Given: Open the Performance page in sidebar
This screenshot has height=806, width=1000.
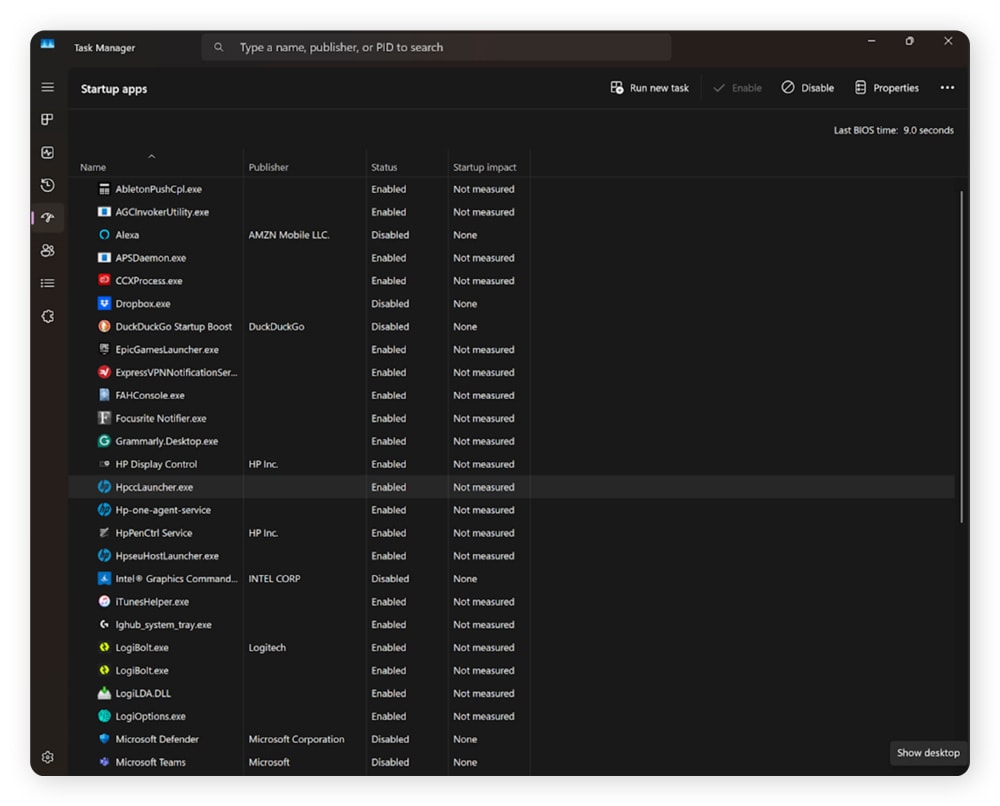Looking at the screenshot, I should pyautogui.click(x=48, y=152).
